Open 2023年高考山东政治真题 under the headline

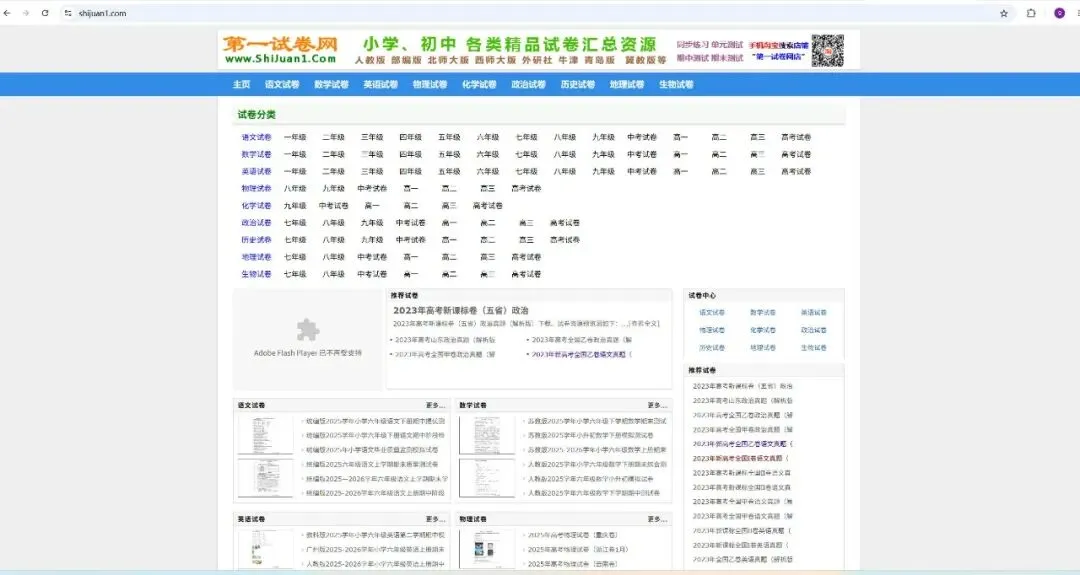[445, 339]
